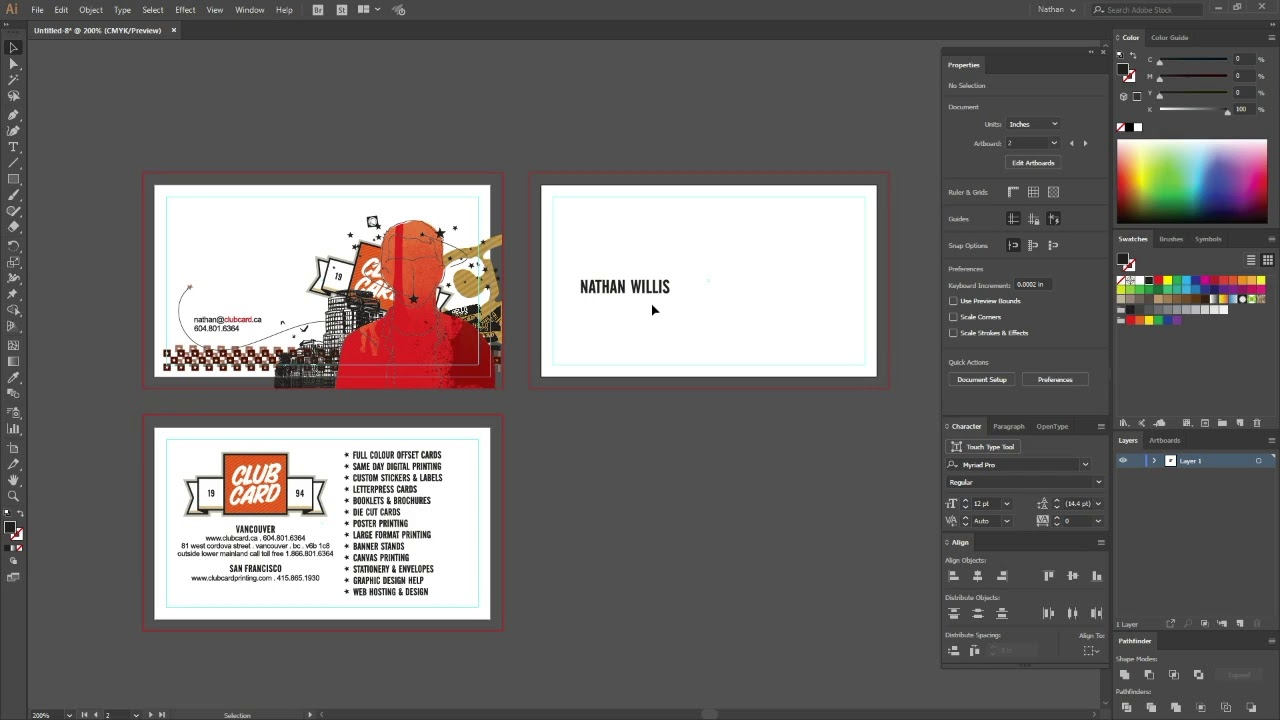Toggle transparency grid icon
1280x720 pixels.
[x=1053, y=192]
